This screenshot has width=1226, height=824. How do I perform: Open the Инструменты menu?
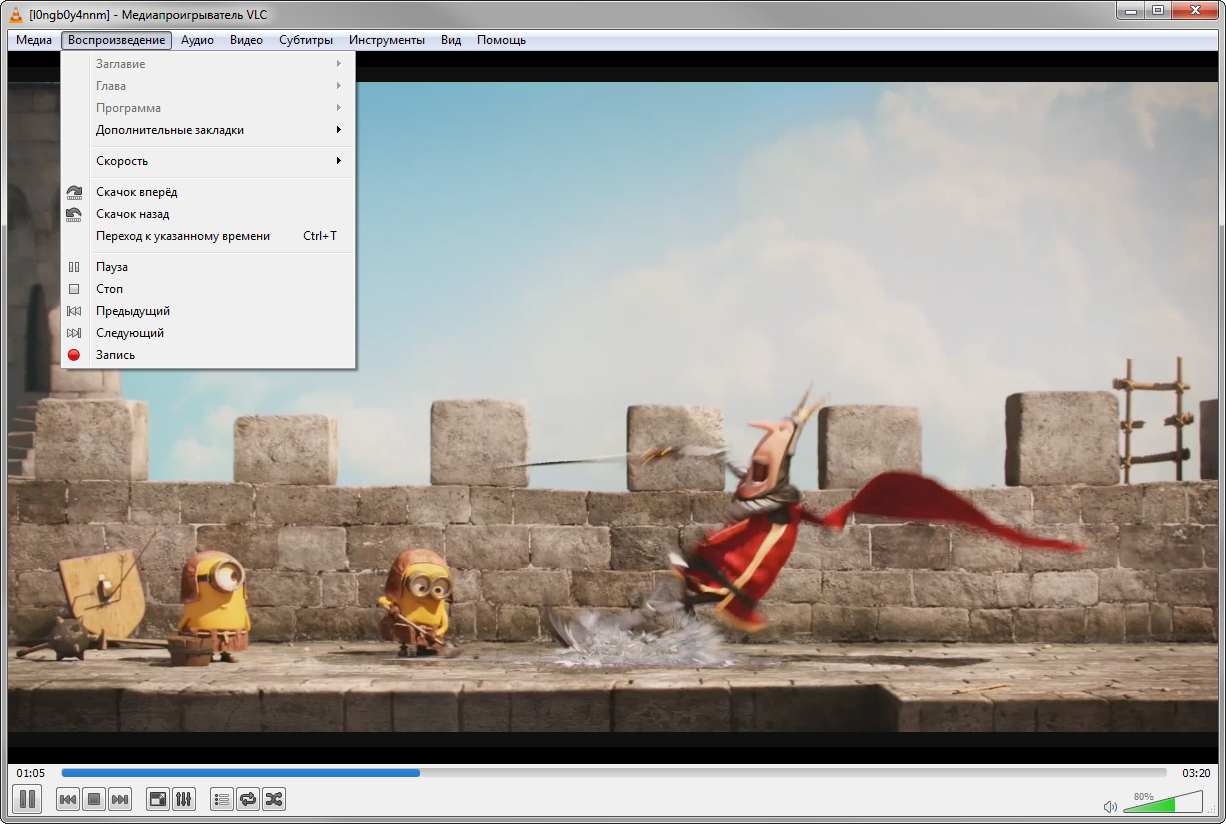[387, 40]
